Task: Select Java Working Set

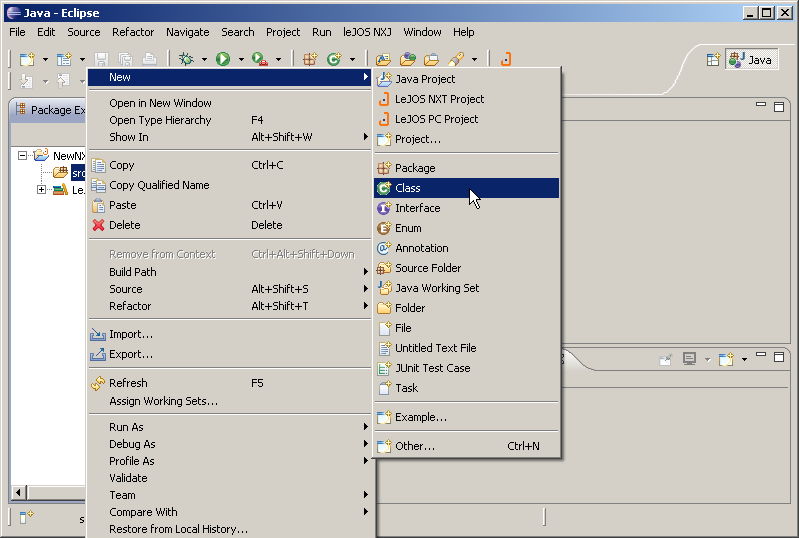Action: click(467, 288)
